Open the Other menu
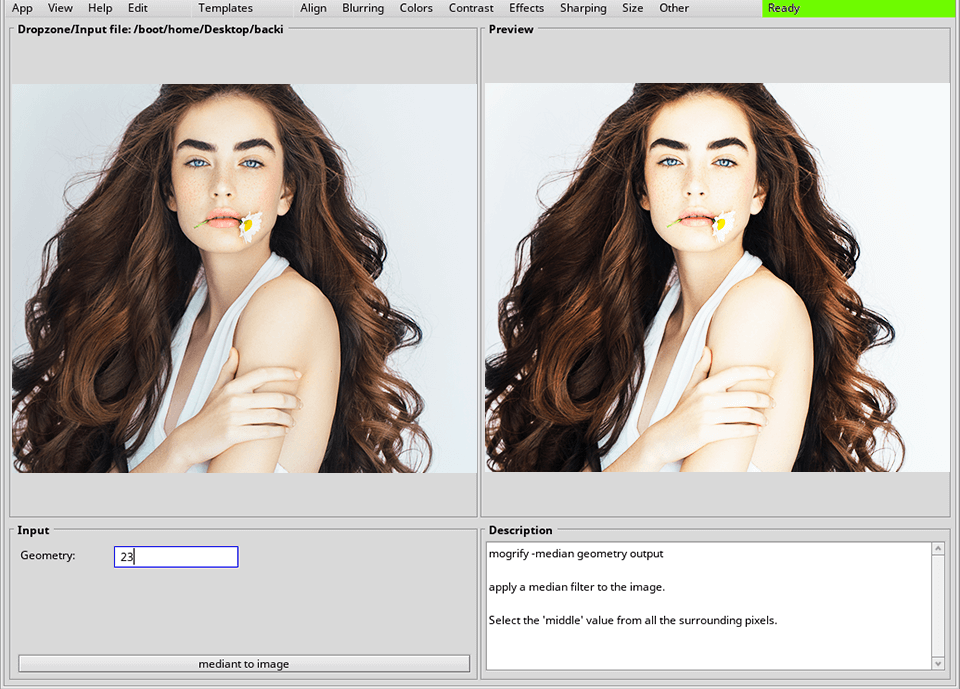This screenshot has width=960, height=689. 674,8
